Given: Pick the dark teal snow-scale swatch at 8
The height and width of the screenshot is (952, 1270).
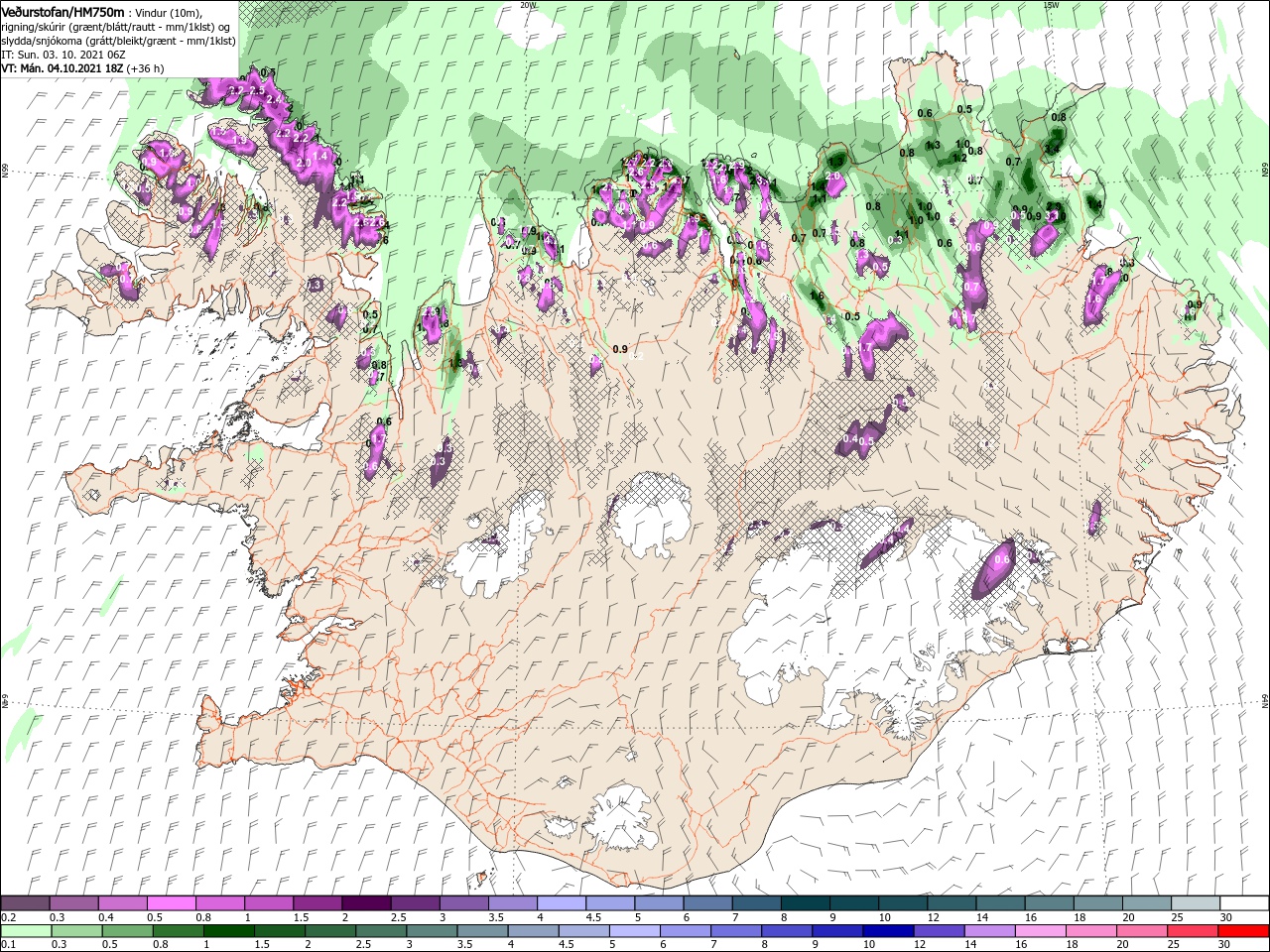Looking at the screenshot, I should pyautogui.click(x=805, y=903).
